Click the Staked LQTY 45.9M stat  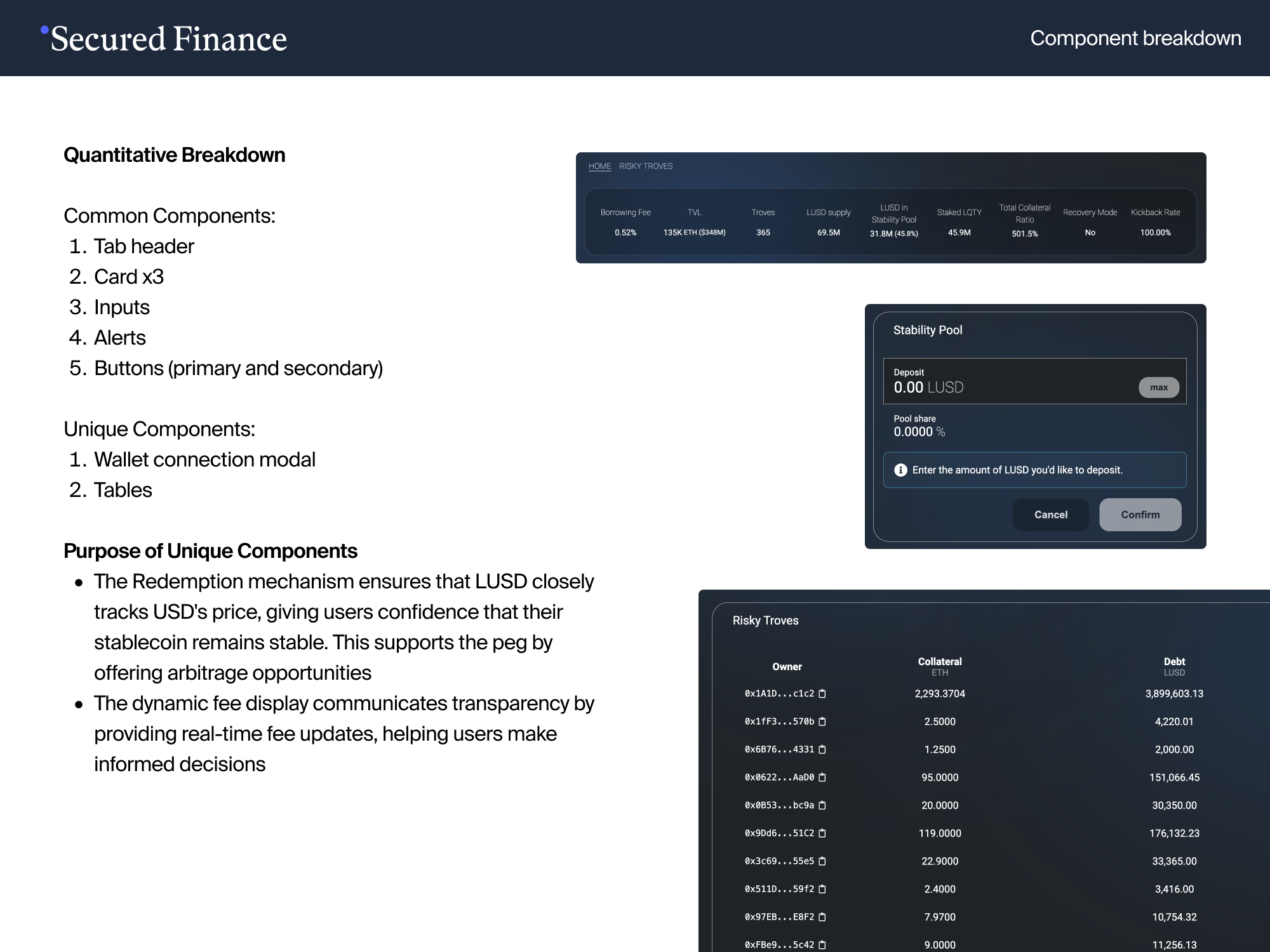[x=959, y=222]
